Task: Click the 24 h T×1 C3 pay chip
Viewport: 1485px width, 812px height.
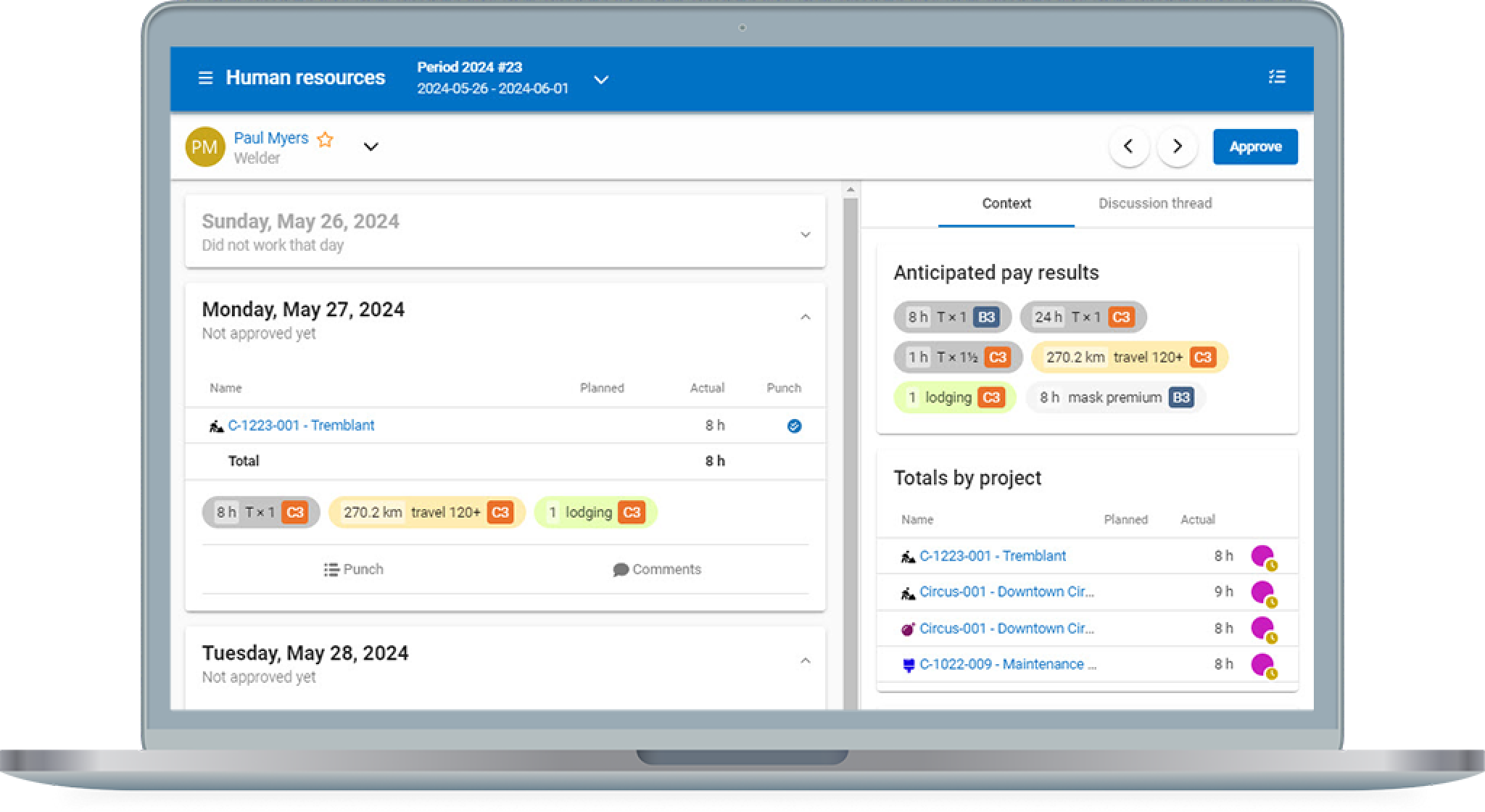Action: (1083, 317)
